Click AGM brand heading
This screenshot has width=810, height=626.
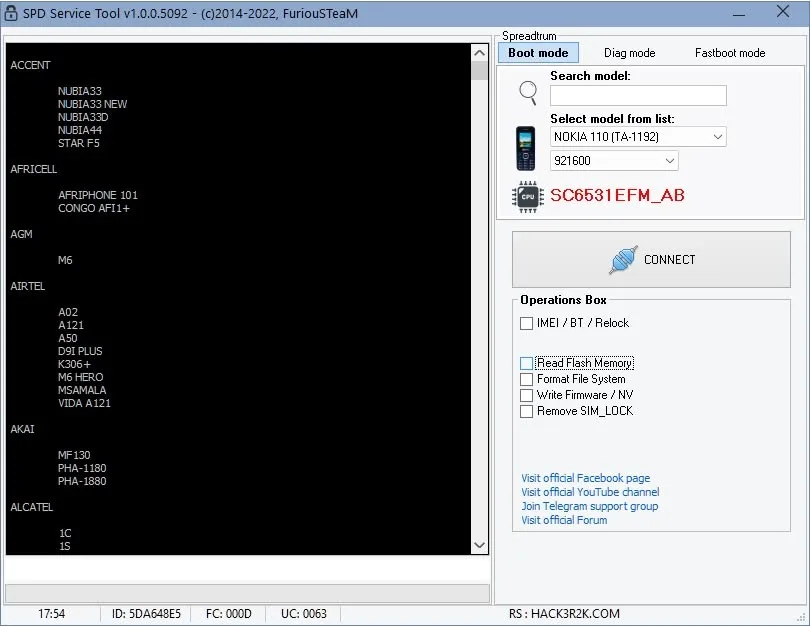(21, 234)
